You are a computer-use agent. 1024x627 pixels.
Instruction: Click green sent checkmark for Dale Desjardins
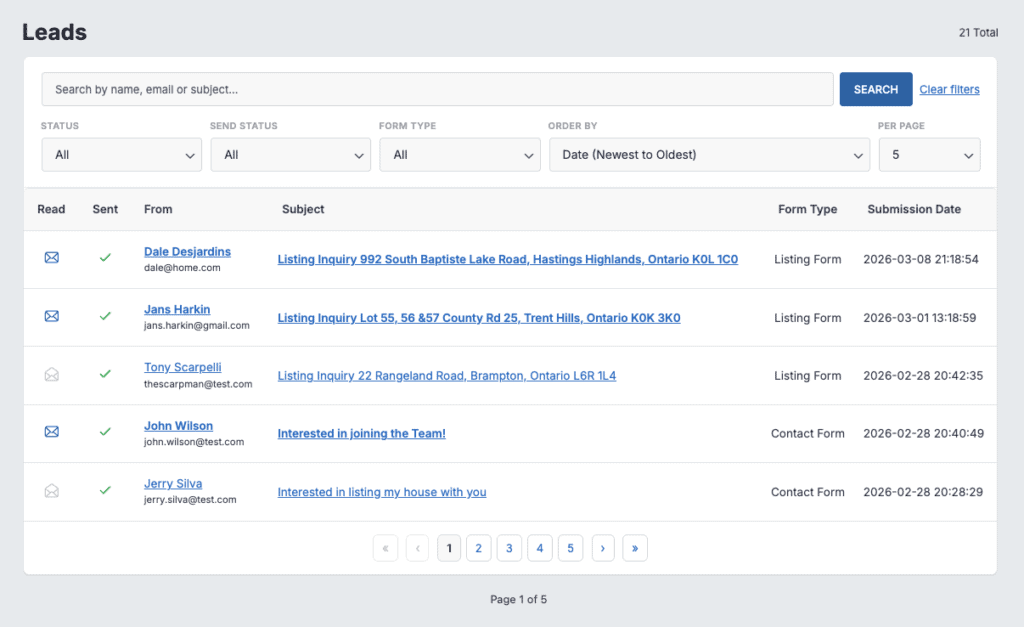(105, 258)
